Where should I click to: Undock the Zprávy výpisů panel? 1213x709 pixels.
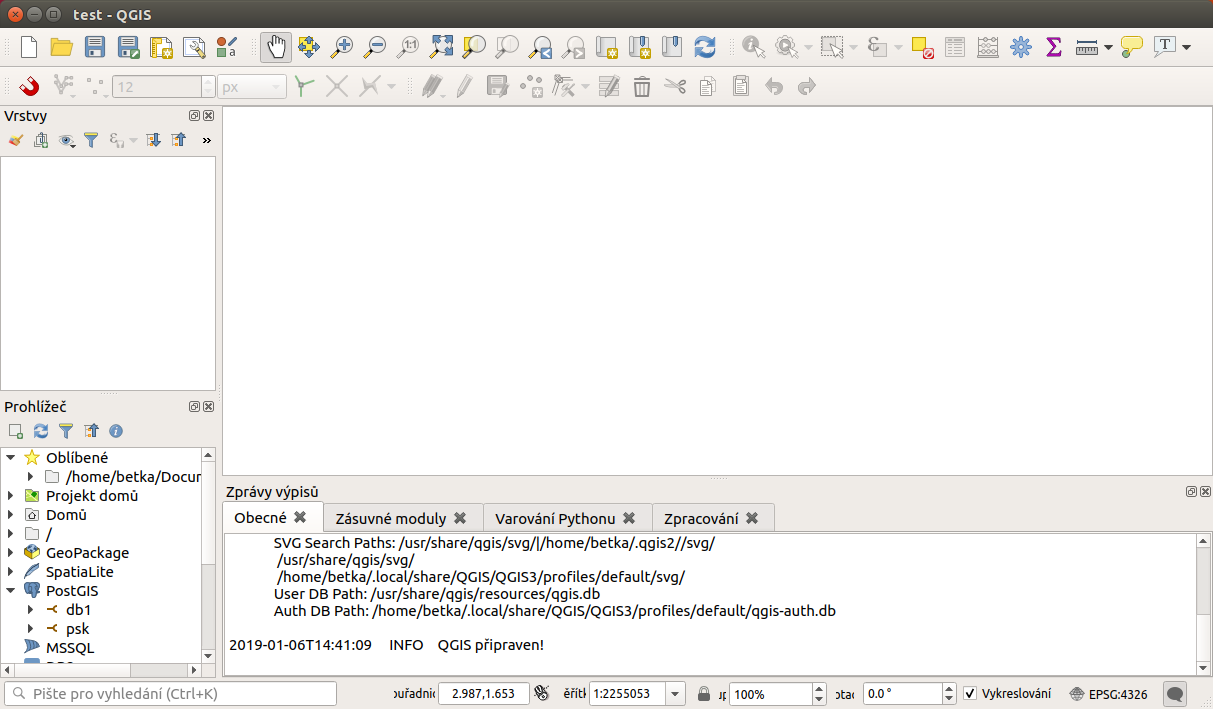pyautogui.click(x=1192, y=492)
